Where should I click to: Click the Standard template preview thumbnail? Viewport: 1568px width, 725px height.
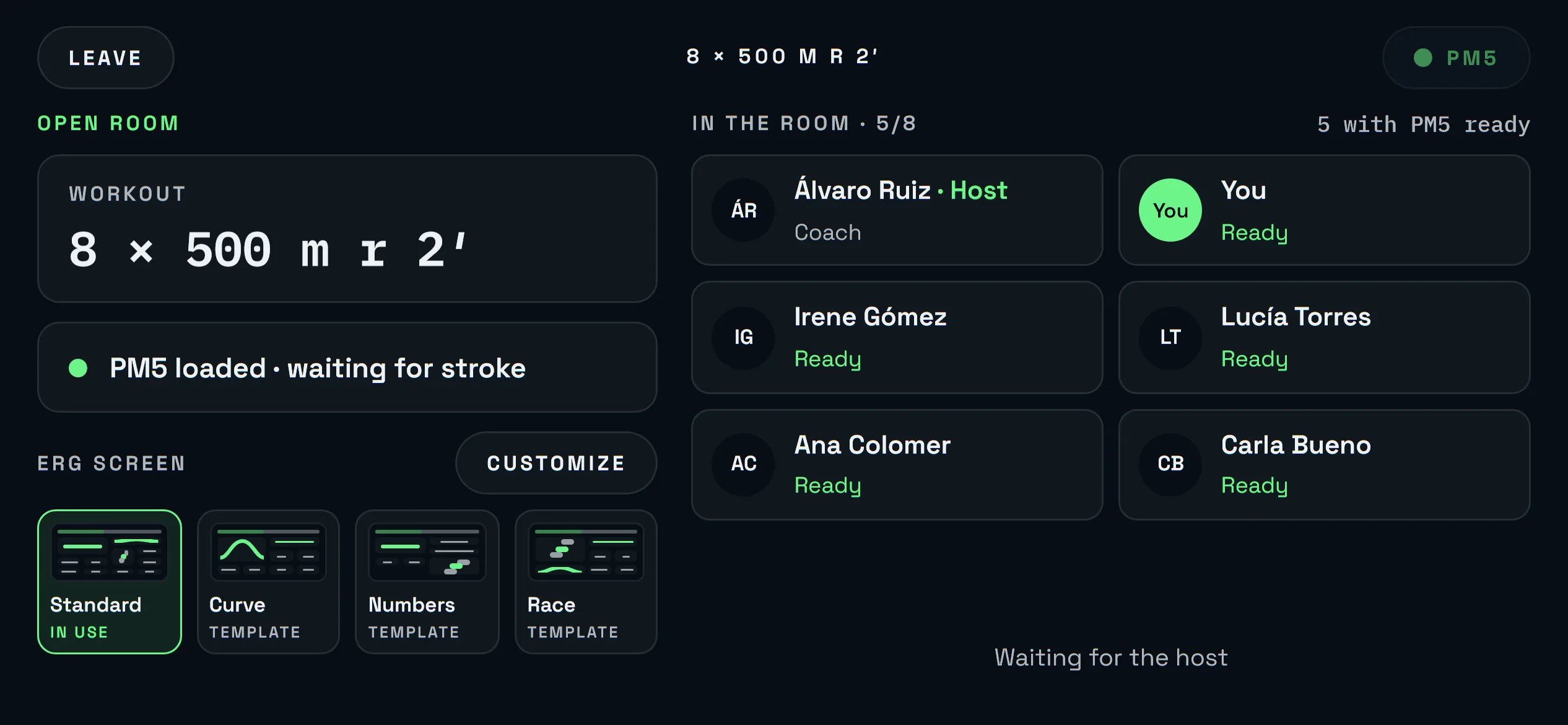click(x=110, y=552)
